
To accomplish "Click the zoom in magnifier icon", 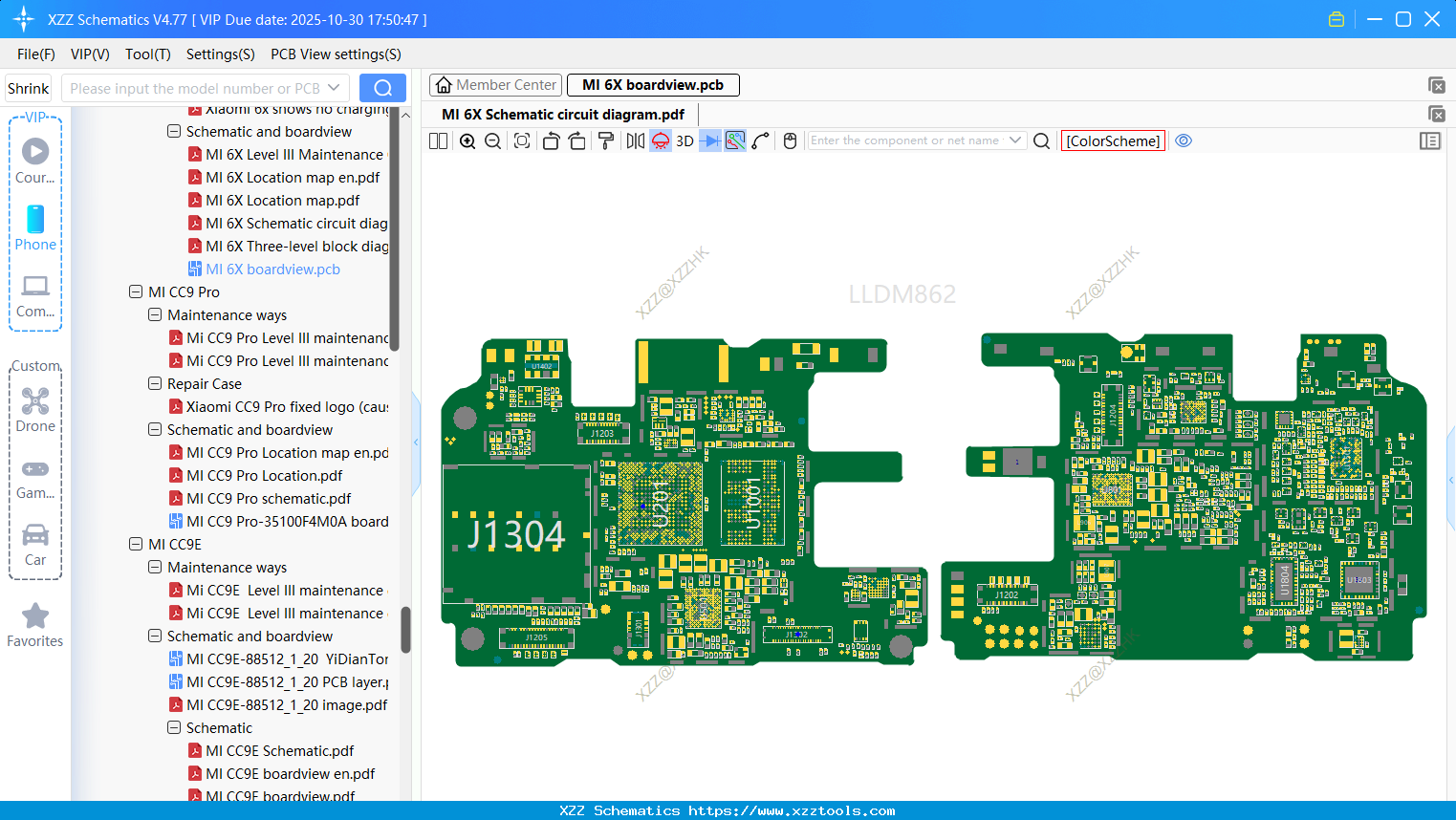I will [x=467, y=141].
